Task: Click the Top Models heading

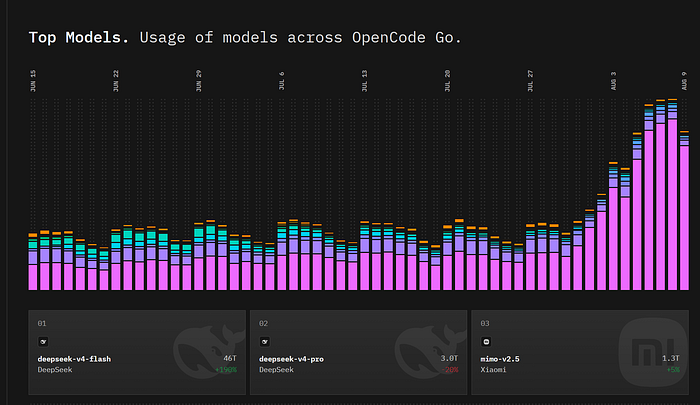Action: click(79, 38)
